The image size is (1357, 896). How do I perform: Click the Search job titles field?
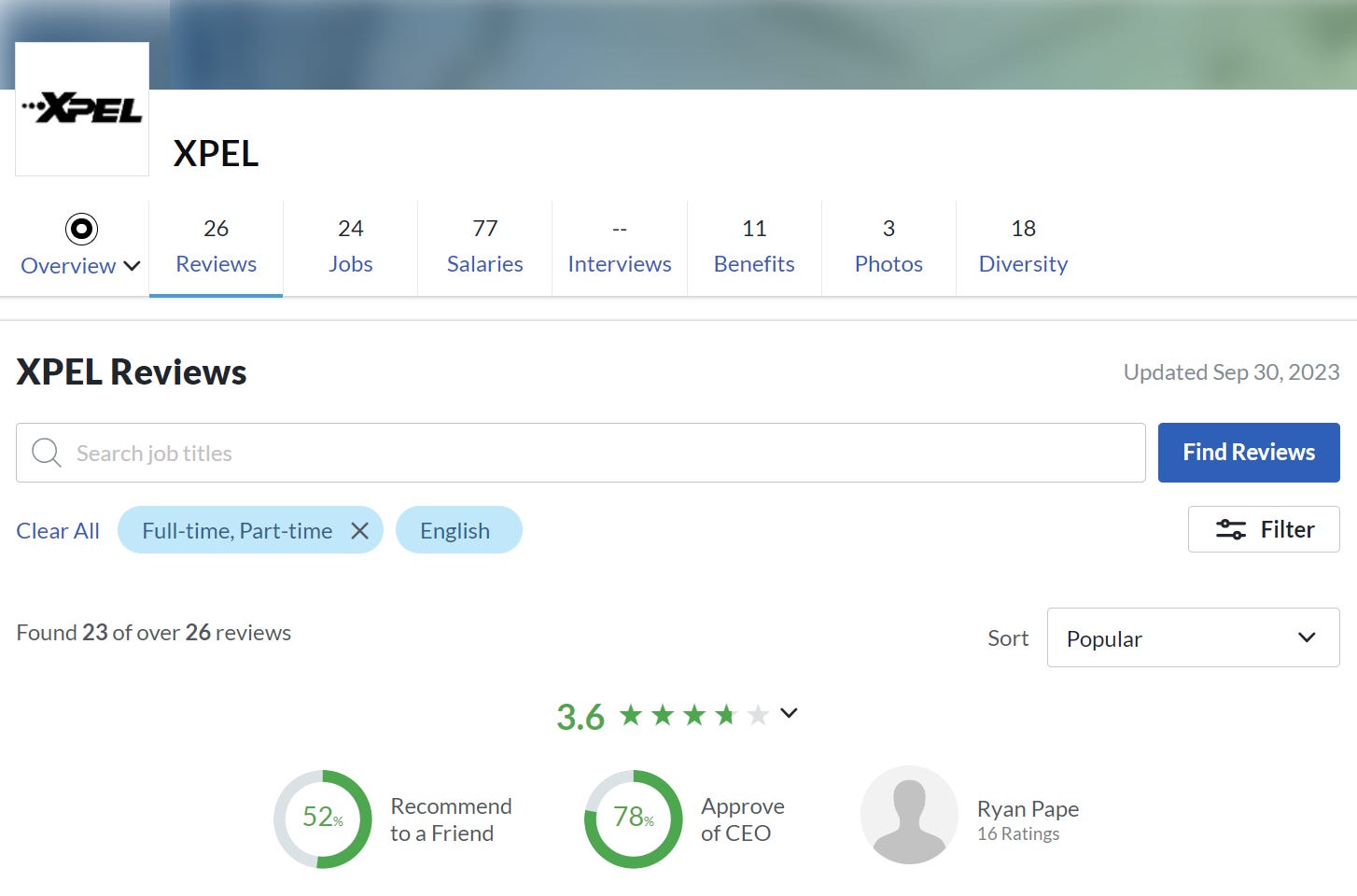point(581,453)
